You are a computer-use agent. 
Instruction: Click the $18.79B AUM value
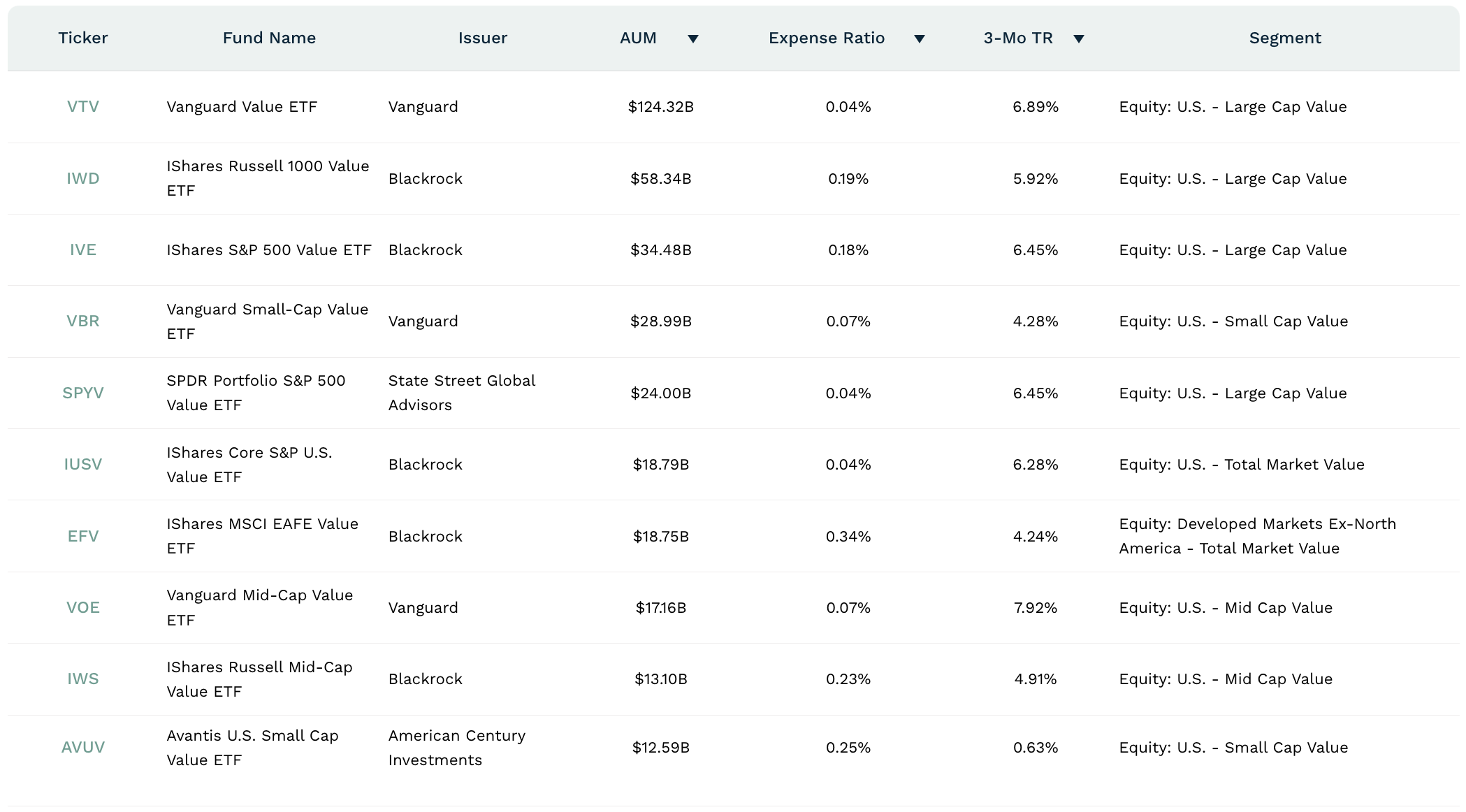click(x=661, y=464)
